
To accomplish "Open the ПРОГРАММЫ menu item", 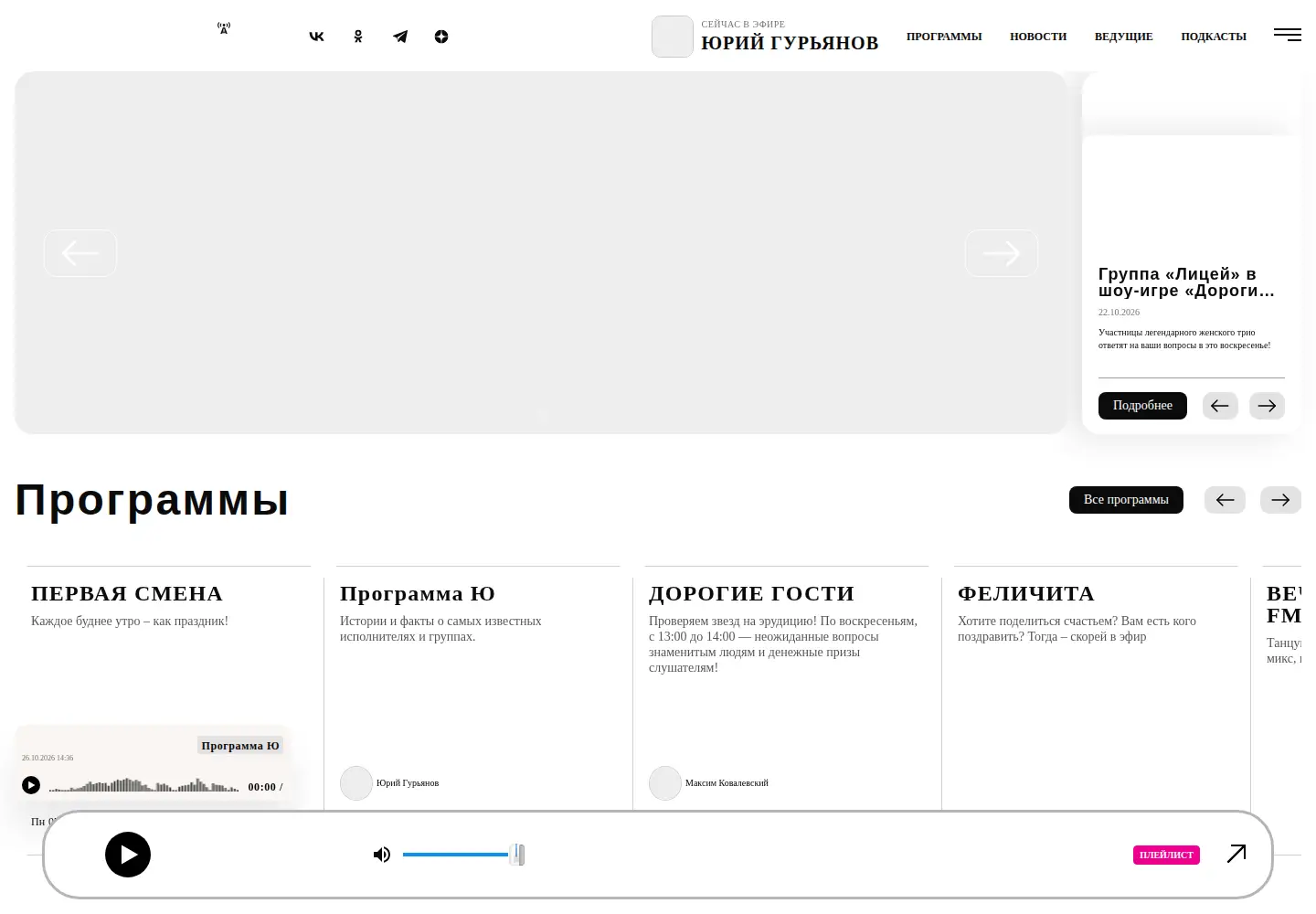I will coord(944,37).
